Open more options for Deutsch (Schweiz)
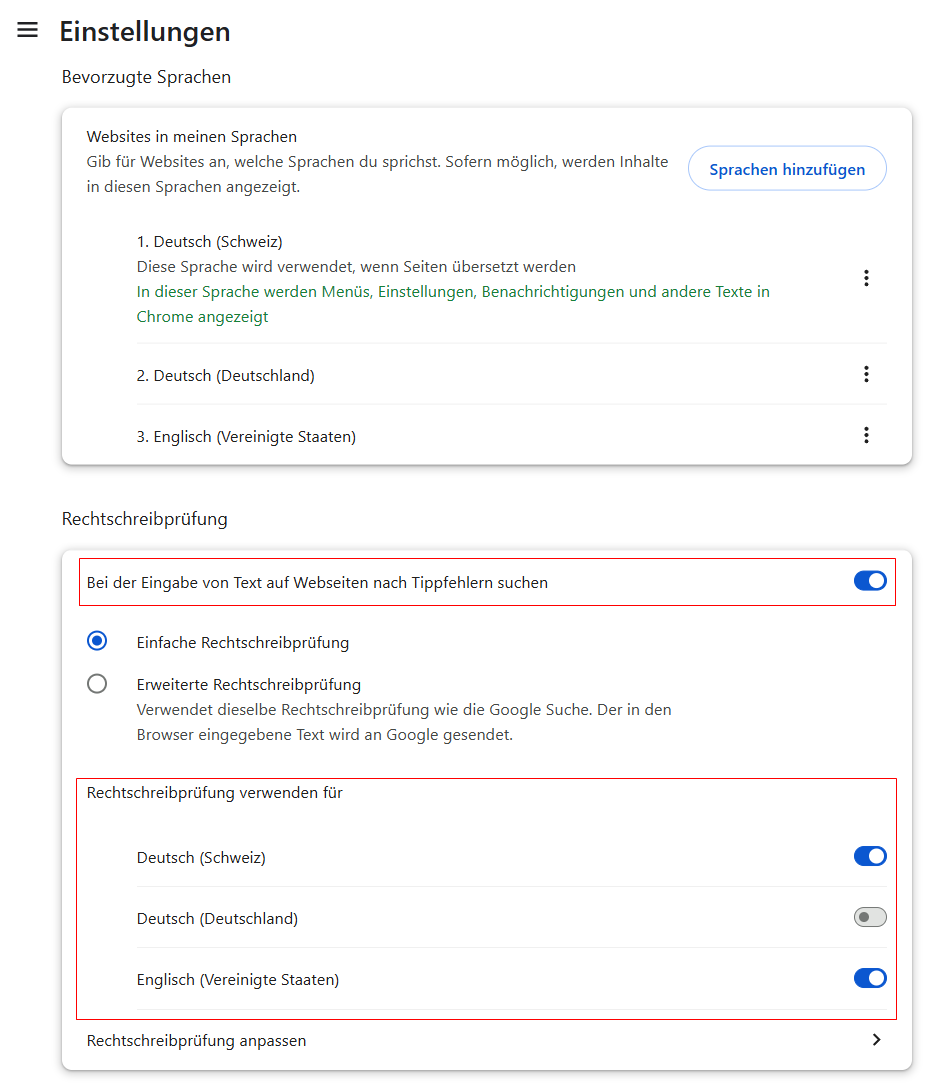This screenshot has width=942, height=1083. [866, 278]
